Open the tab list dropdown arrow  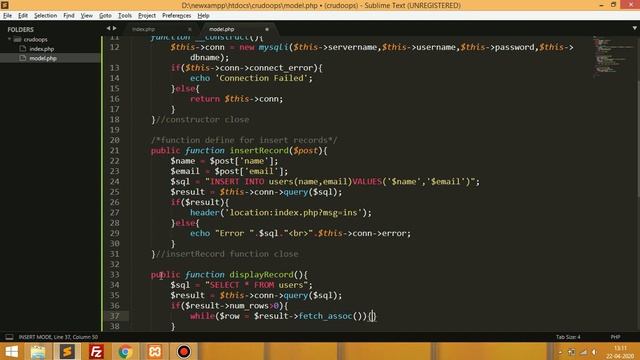(x=635, y=28)
